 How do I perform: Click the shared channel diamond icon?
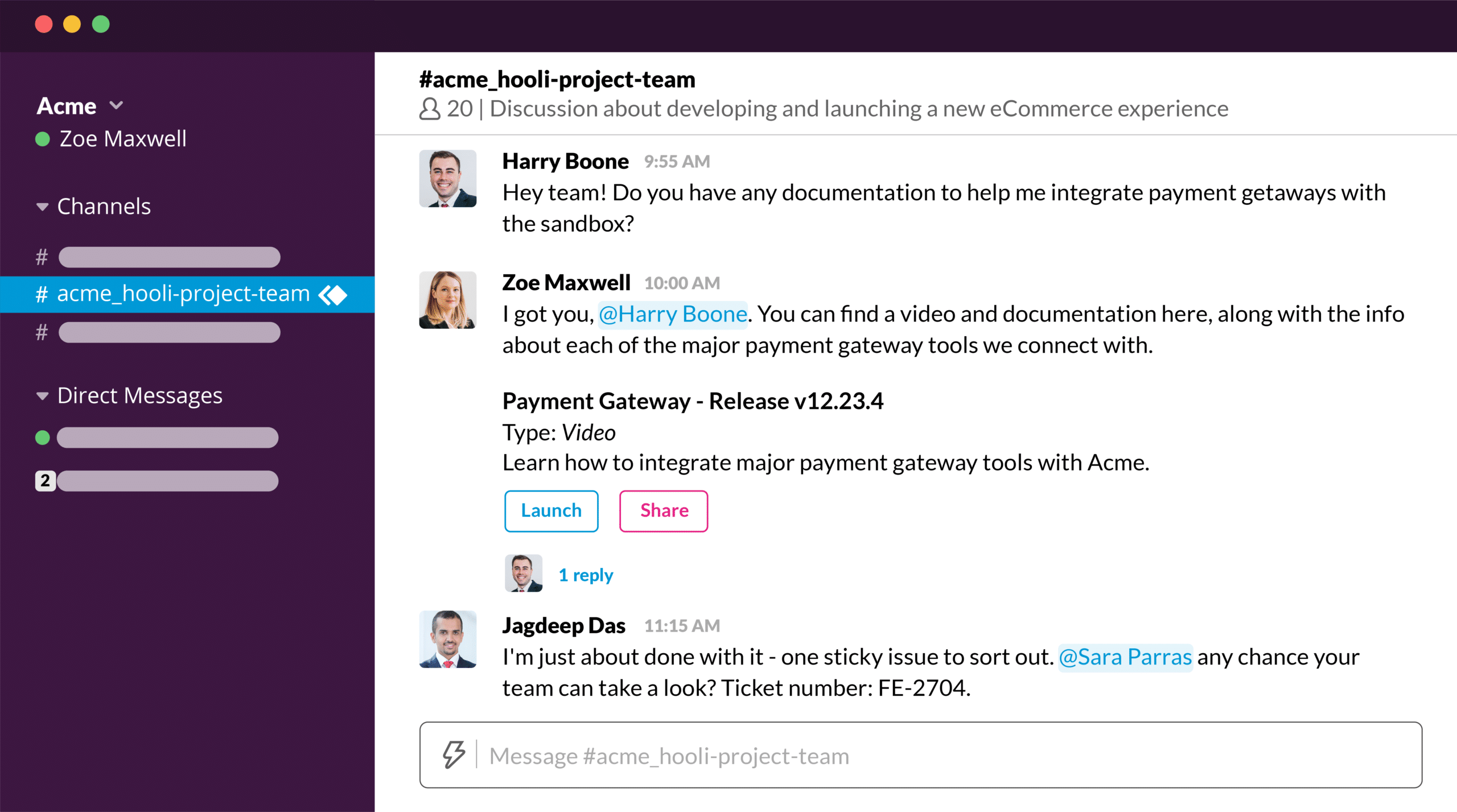[x=333, y=295]
